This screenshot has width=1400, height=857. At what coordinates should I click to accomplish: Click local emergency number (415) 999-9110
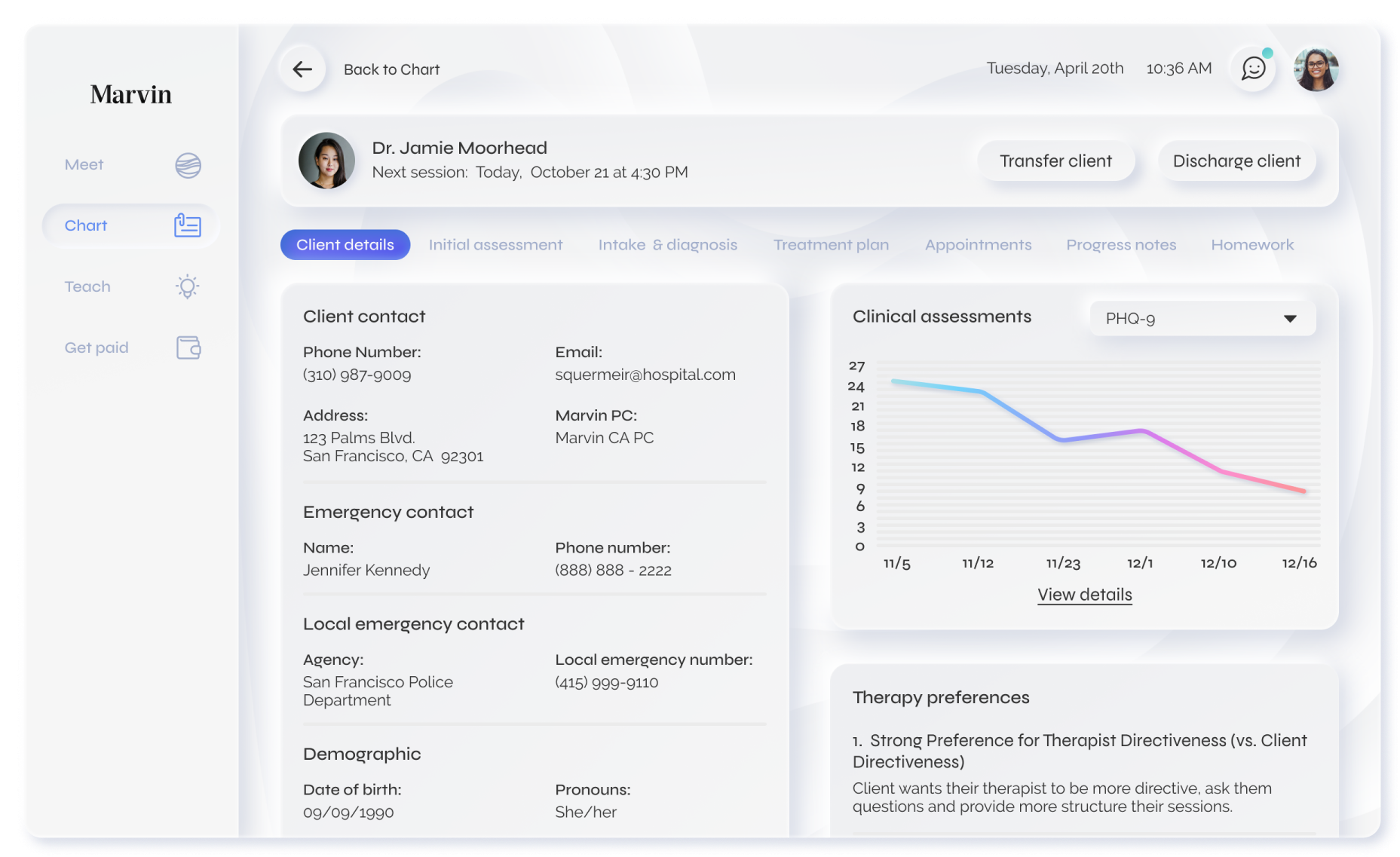[x=606, y=682]
